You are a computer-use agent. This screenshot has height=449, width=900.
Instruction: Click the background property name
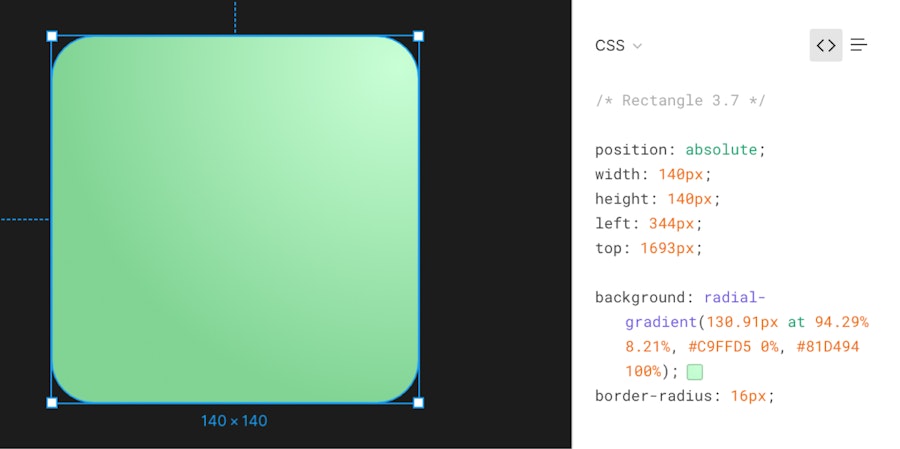click(x=640, y=297)
